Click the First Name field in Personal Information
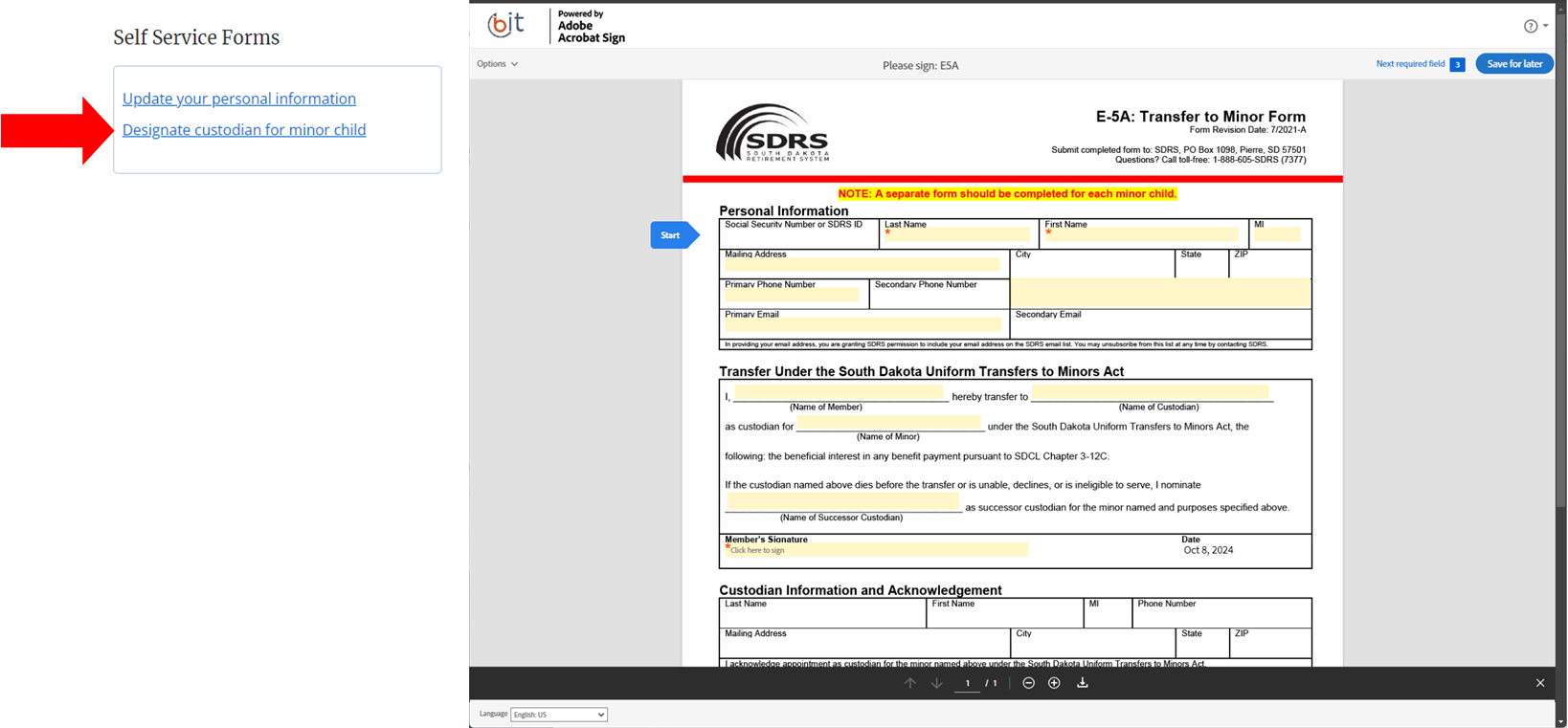 (1141, 234)
